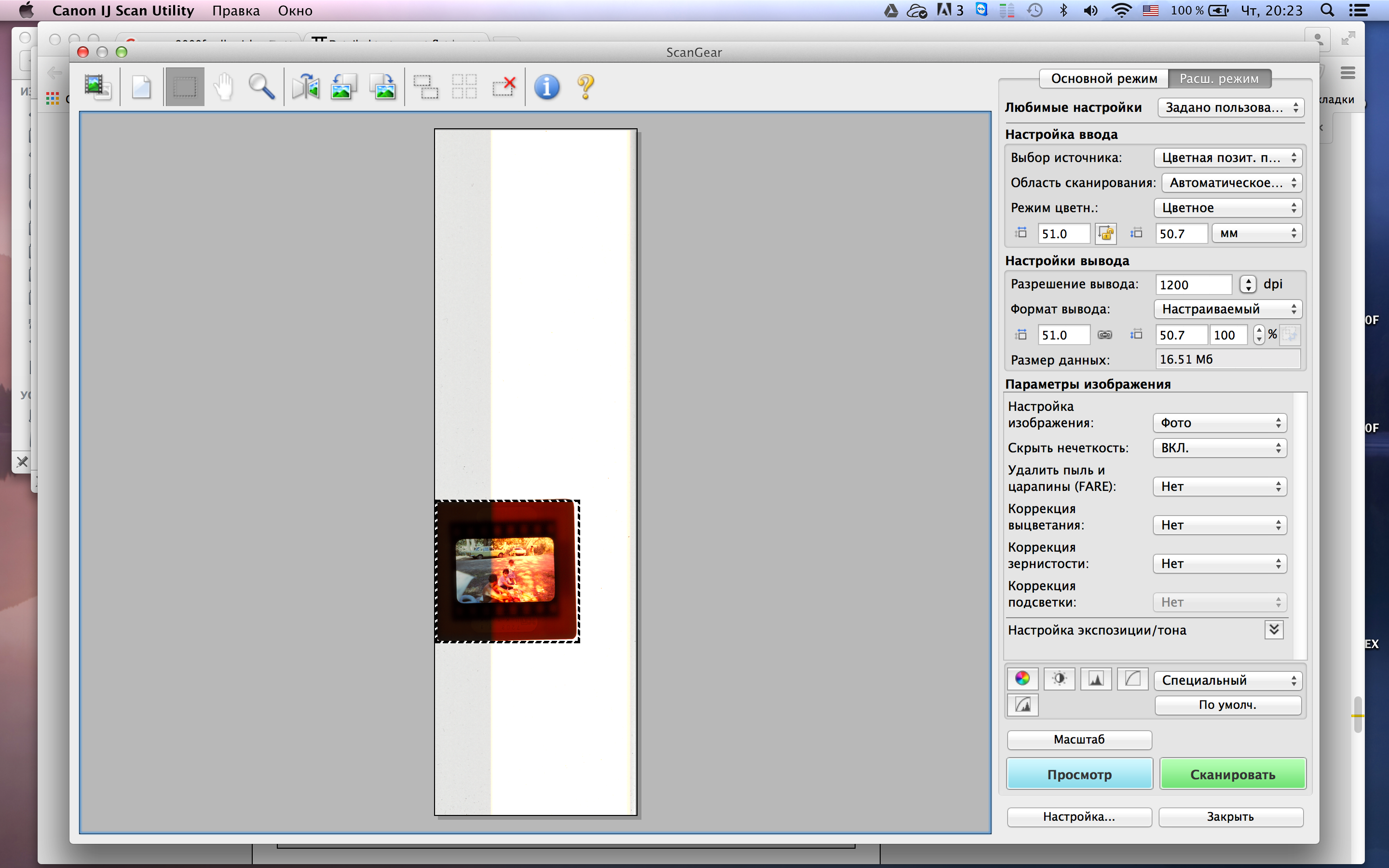Screen dimensions: 1389x868
Task: Open the color wheel saturation adjustment
Action: point(1022,678)
